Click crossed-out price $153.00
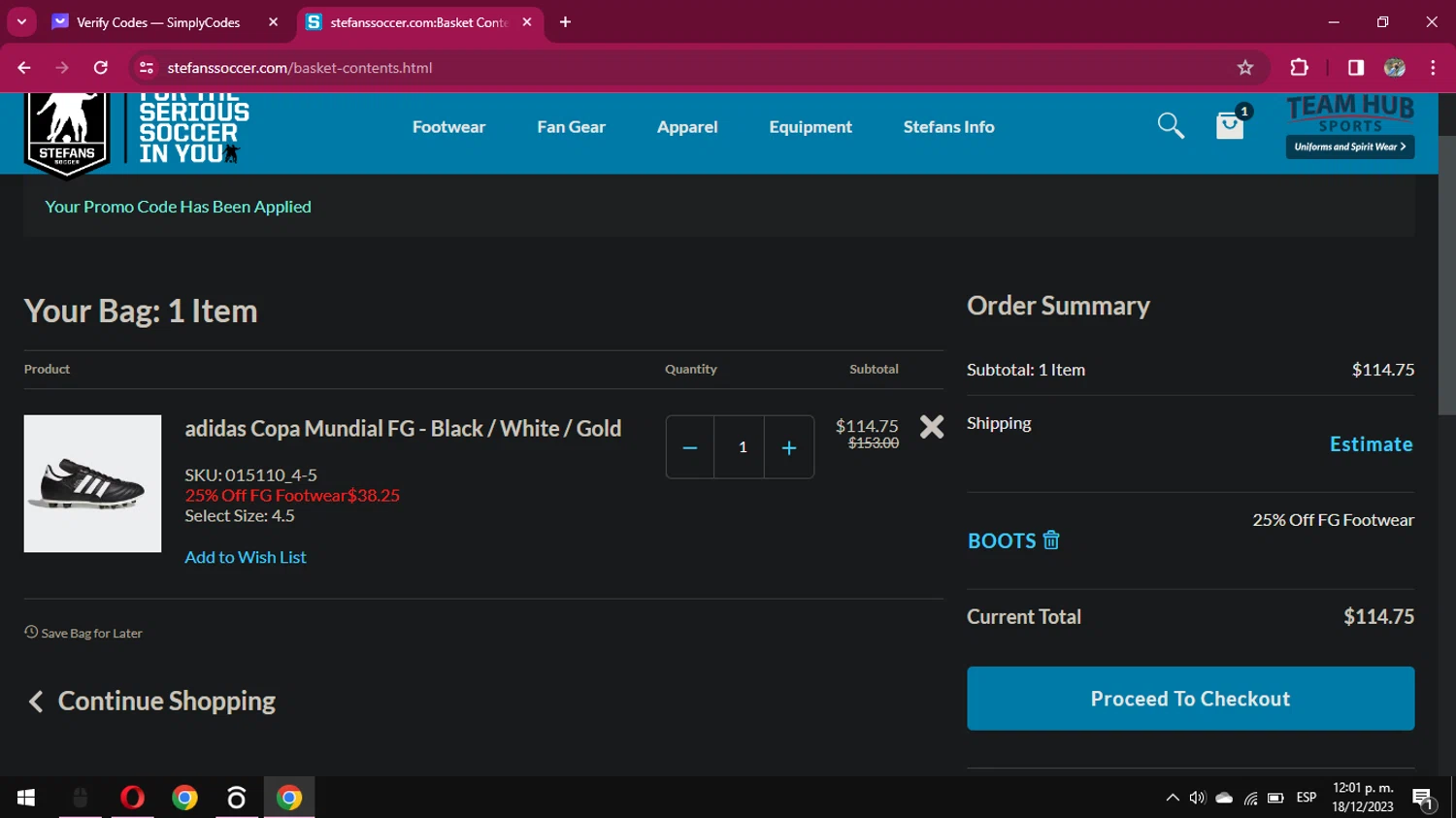The image size is (1456, 818). 874,443
